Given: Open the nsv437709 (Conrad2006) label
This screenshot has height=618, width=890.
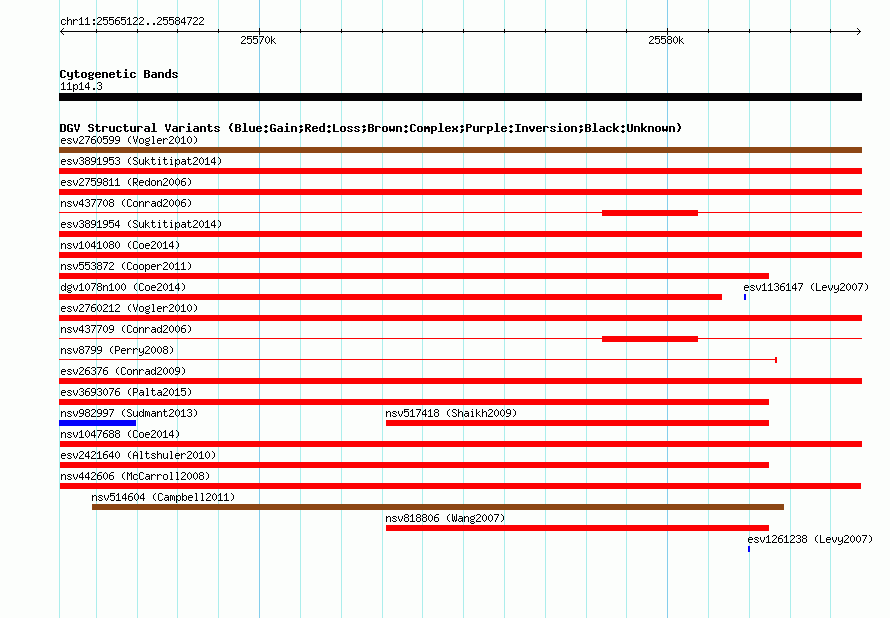Looking at the screenshot, I should (x=126, y=329).
